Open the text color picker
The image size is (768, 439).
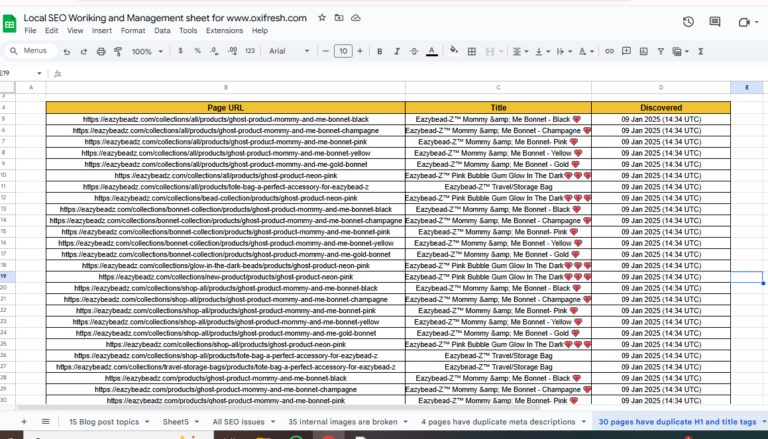pos(432,51)
